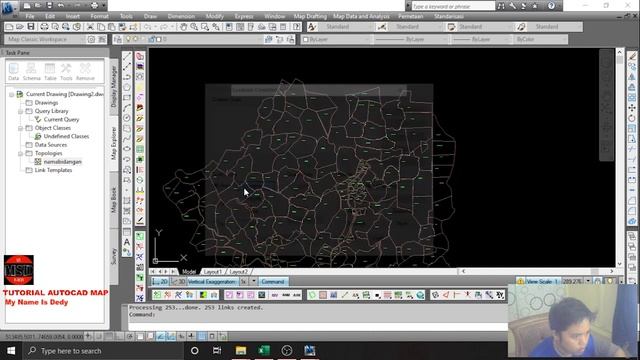This screenshot has height=360, width=640.
Task: Open the Map Book side tab
Action: (113, 200)
